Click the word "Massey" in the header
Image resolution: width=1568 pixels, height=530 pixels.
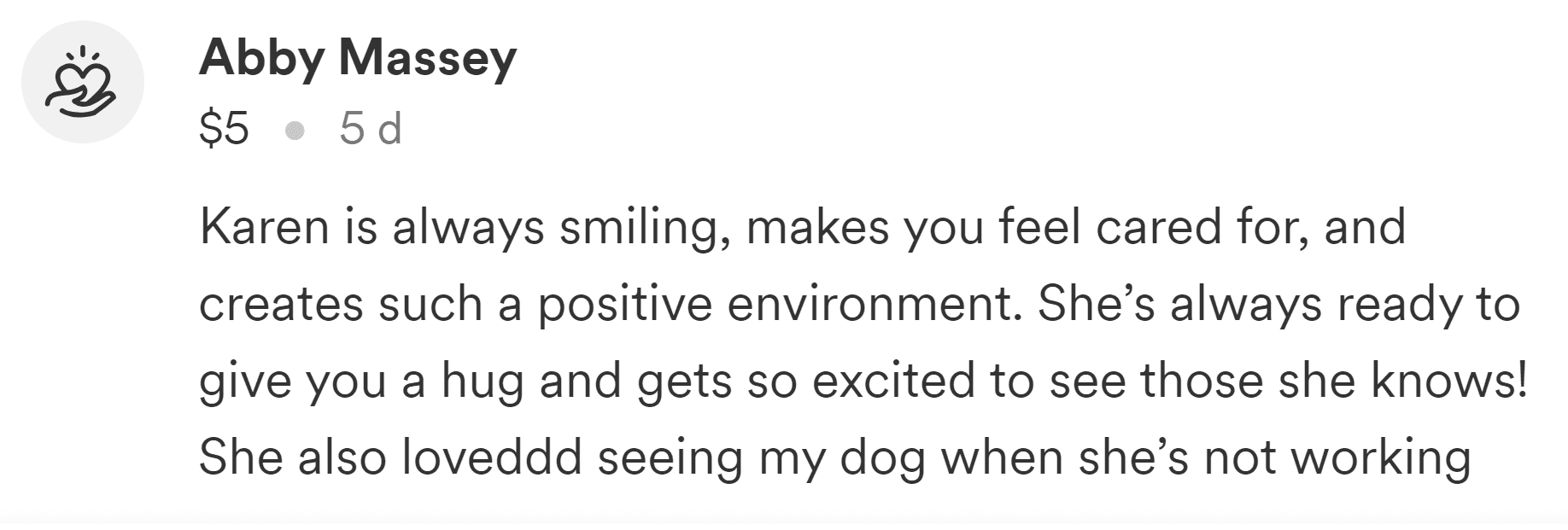428,58
